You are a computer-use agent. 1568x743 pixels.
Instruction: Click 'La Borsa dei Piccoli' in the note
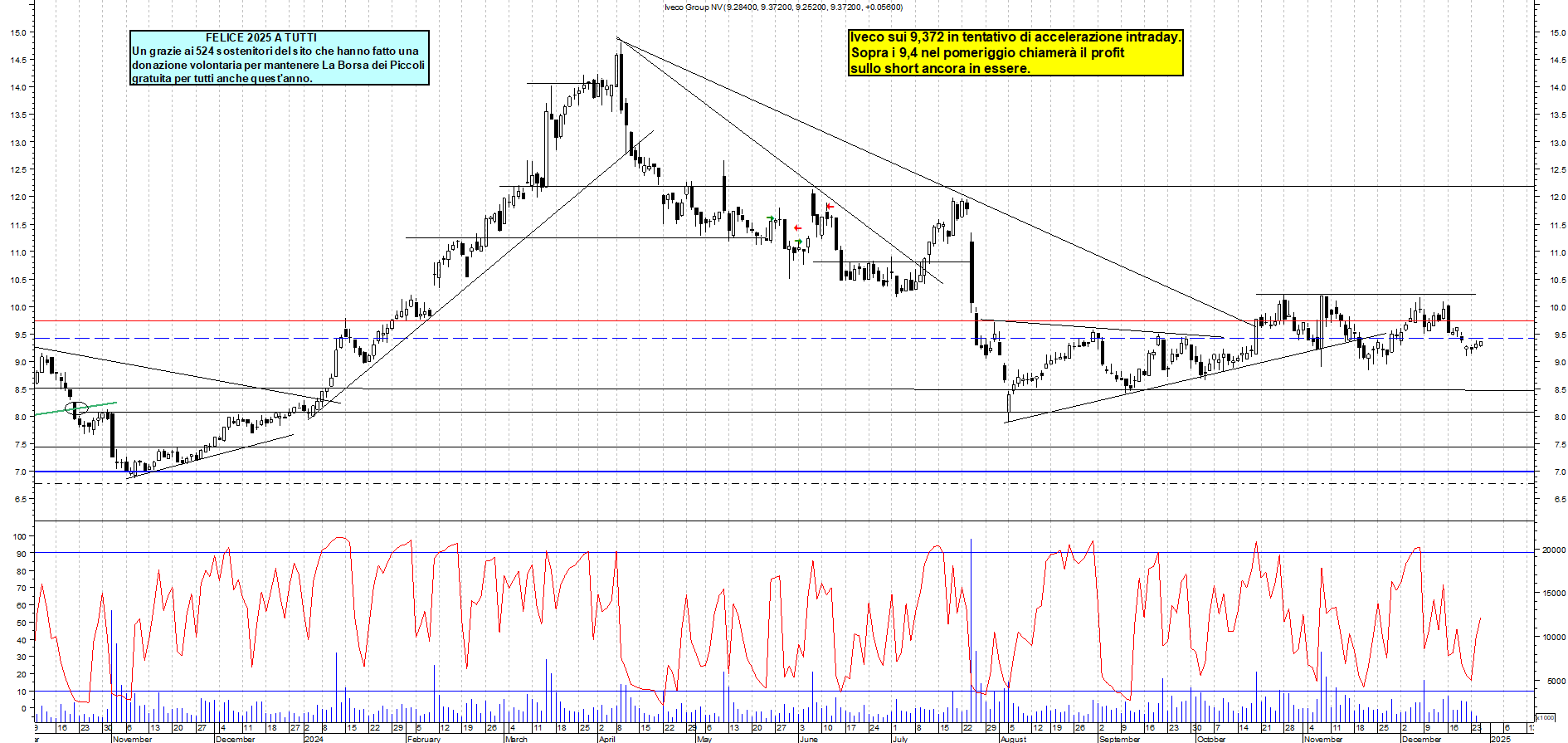point(373,65)
